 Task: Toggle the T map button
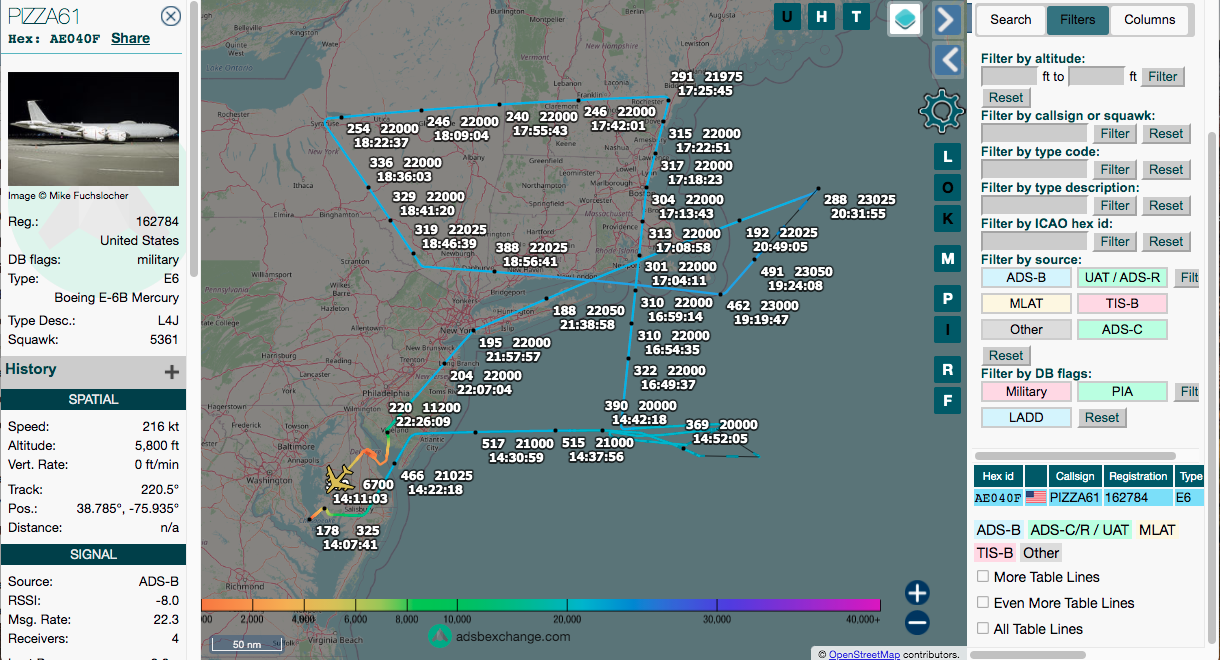tap(855, 16)
